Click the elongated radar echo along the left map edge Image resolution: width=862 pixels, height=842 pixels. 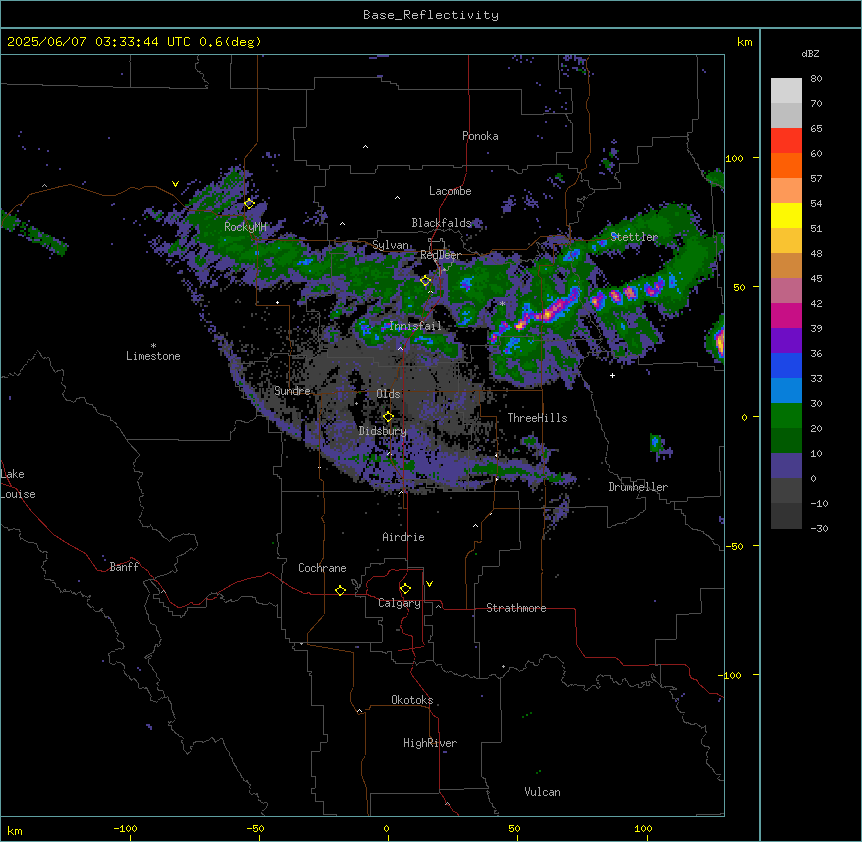point(34,233)
